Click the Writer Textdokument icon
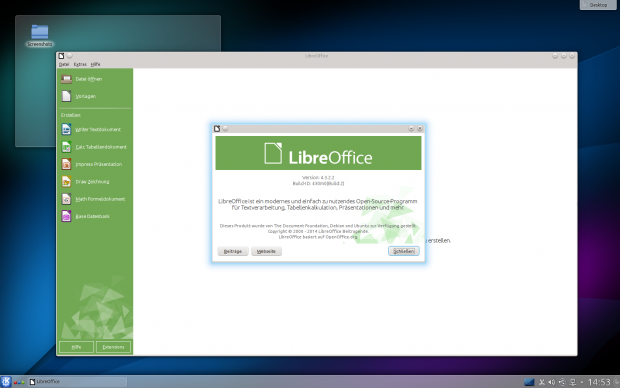The image size is (620, 388). coord(66,129)
